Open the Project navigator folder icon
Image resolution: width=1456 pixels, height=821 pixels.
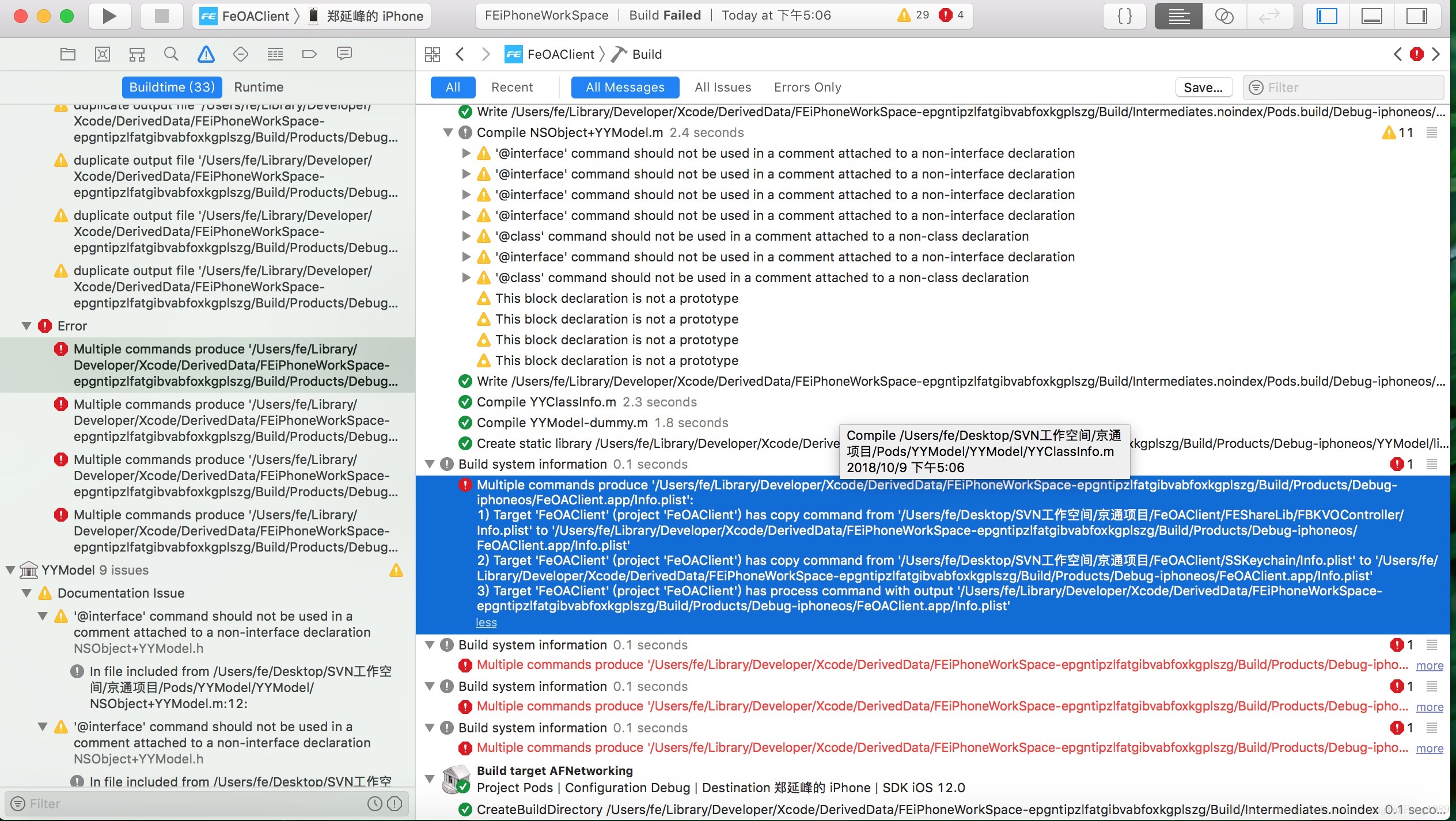tap(68, 54)
